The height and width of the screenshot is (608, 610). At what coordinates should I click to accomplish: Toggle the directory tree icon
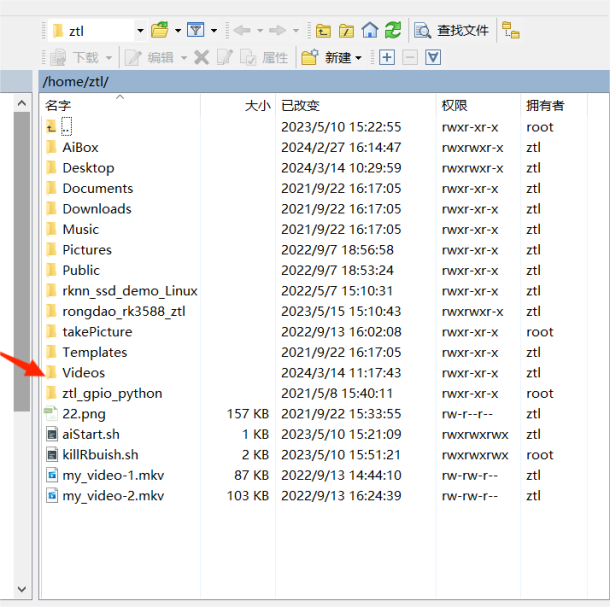pyautogui.click(x=511, y=30)
